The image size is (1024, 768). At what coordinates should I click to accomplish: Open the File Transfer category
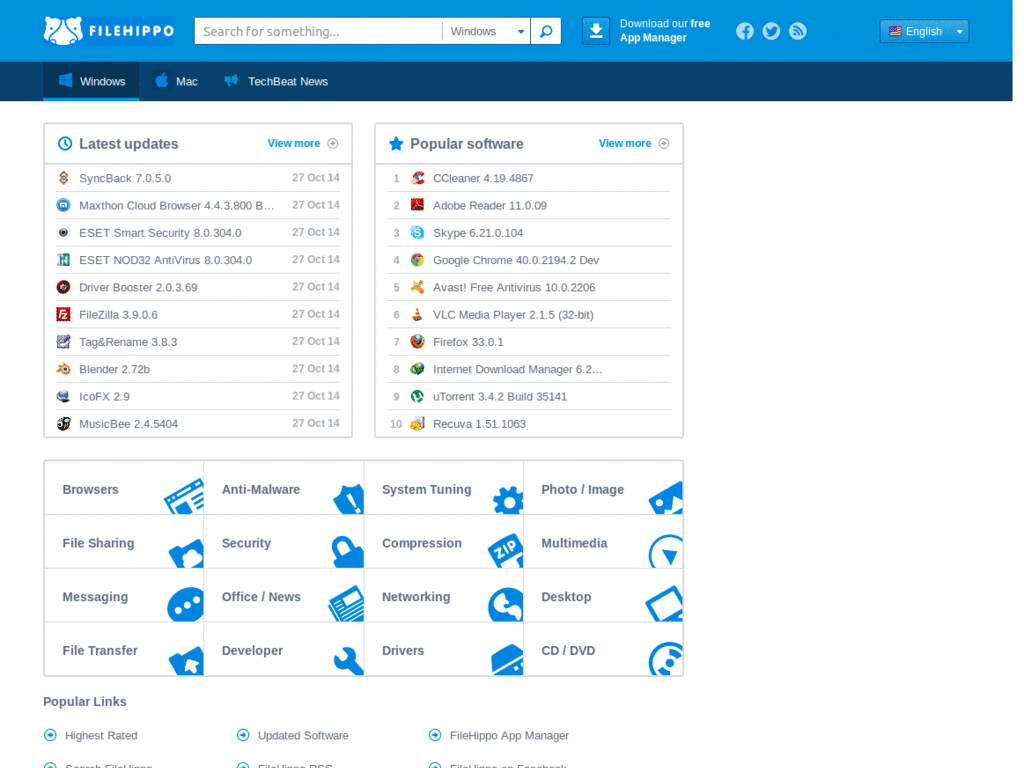pyautogui.click(x=124, y=649)
